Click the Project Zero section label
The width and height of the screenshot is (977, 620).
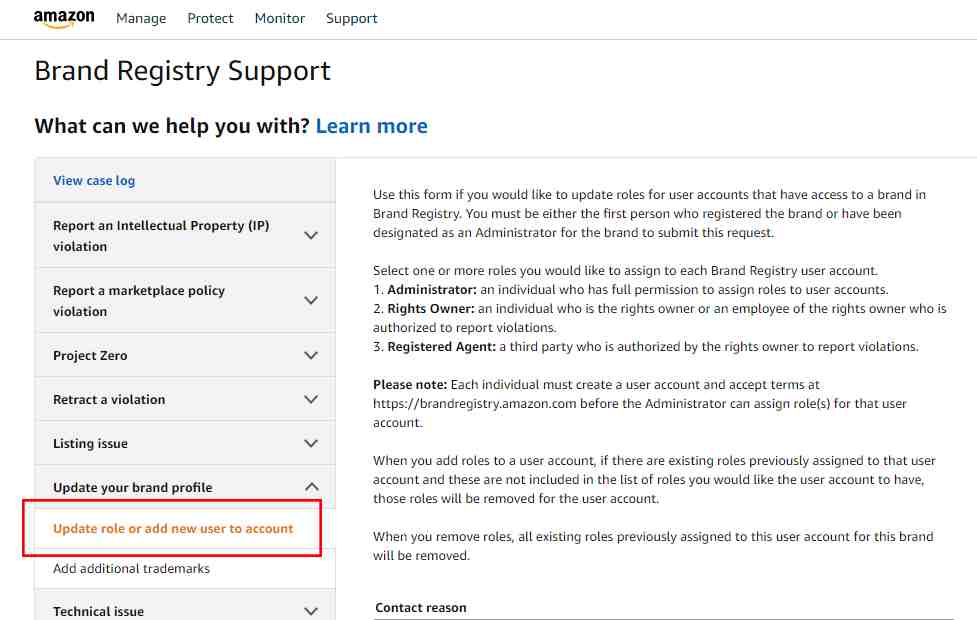[90, 355]
